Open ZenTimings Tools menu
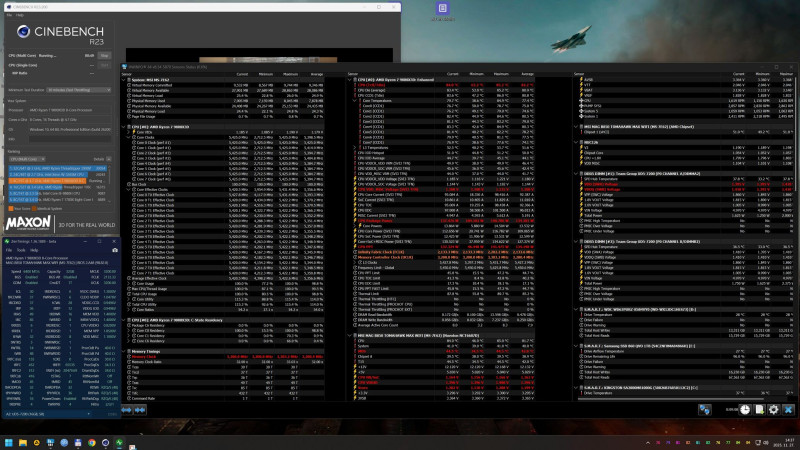Screen dimensions: 800x450 21,250
